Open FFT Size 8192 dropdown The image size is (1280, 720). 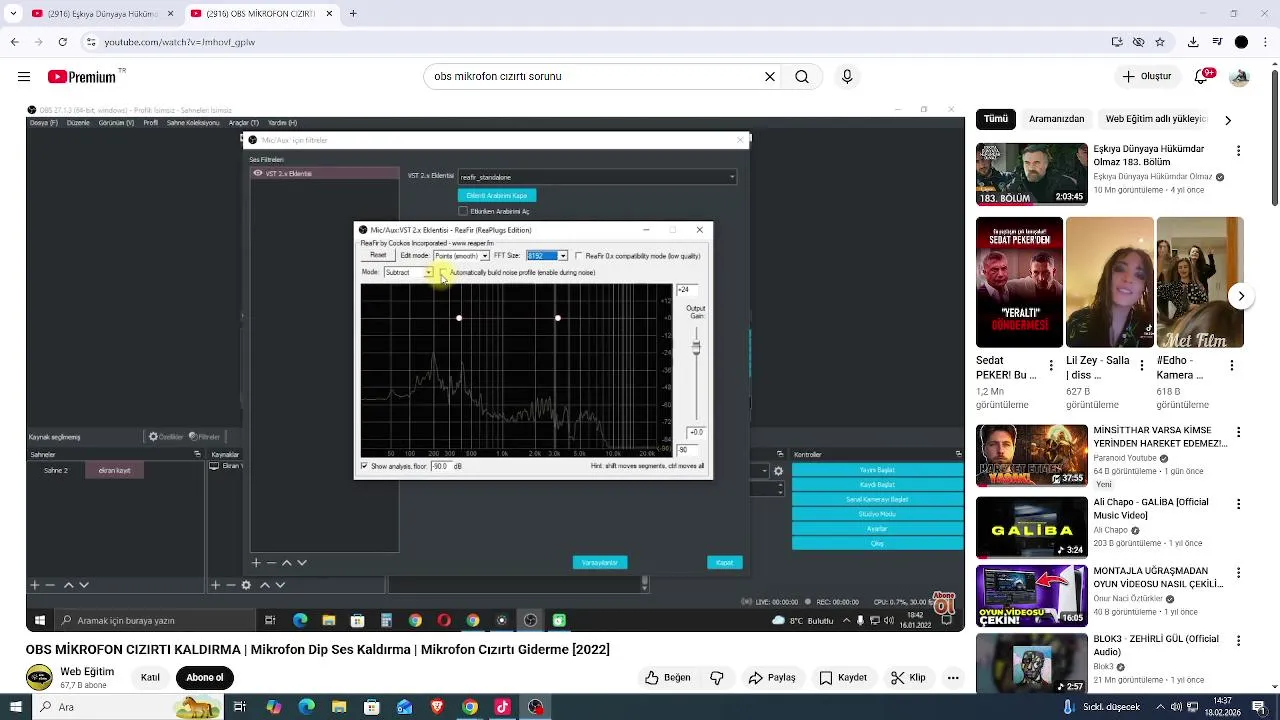(x=547, y=256)
